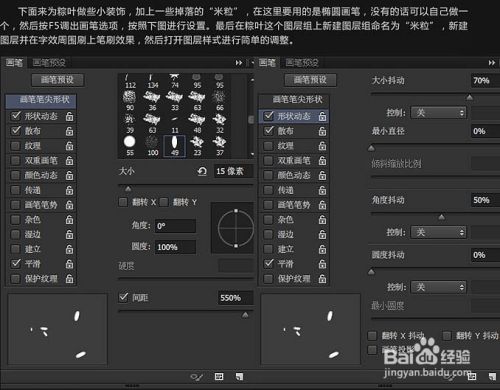
Task: Select 画笔笔尖形状 section in right panel
Action: point(294,101)
